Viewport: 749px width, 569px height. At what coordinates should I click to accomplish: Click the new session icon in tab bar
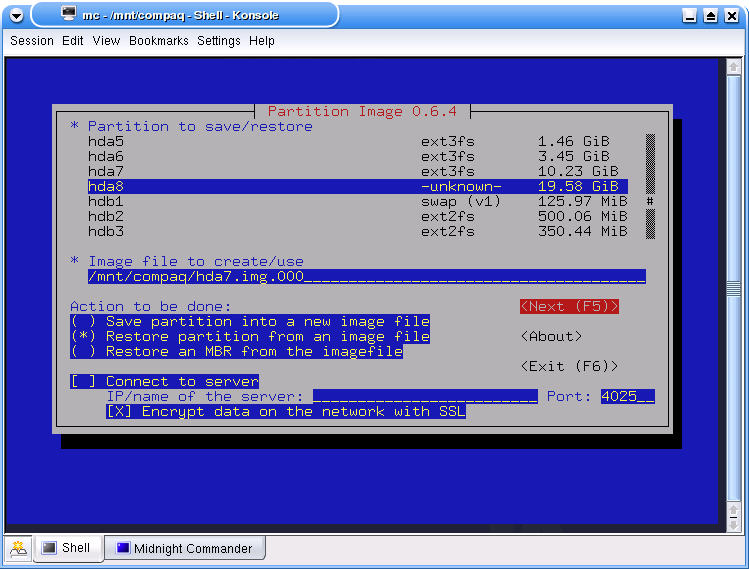19,548
